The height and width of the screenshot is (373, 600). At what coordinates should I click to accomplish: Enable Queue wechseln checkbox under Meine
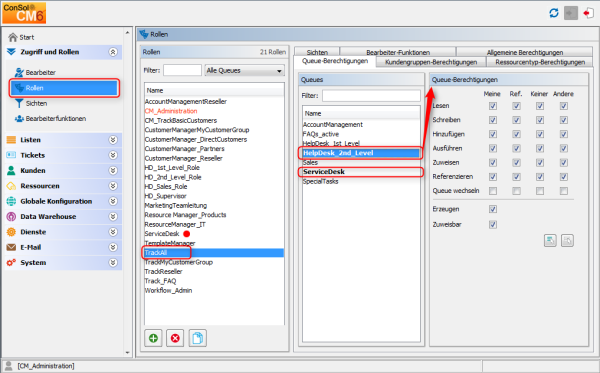click(x=493, y=191)
